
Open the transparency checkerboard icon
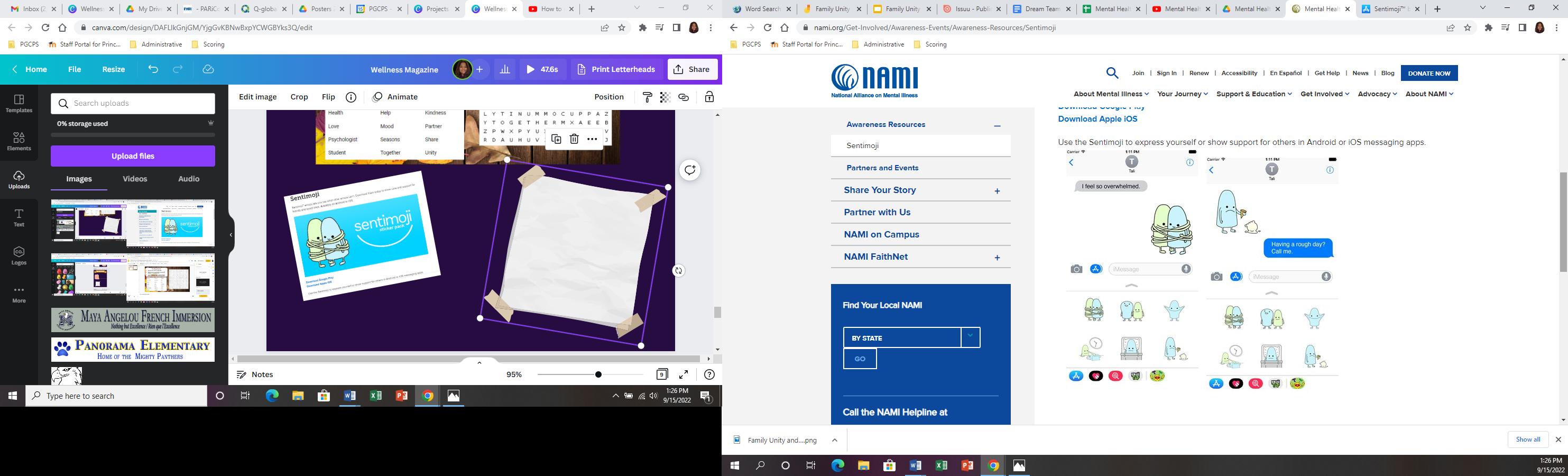click(665, 97)
